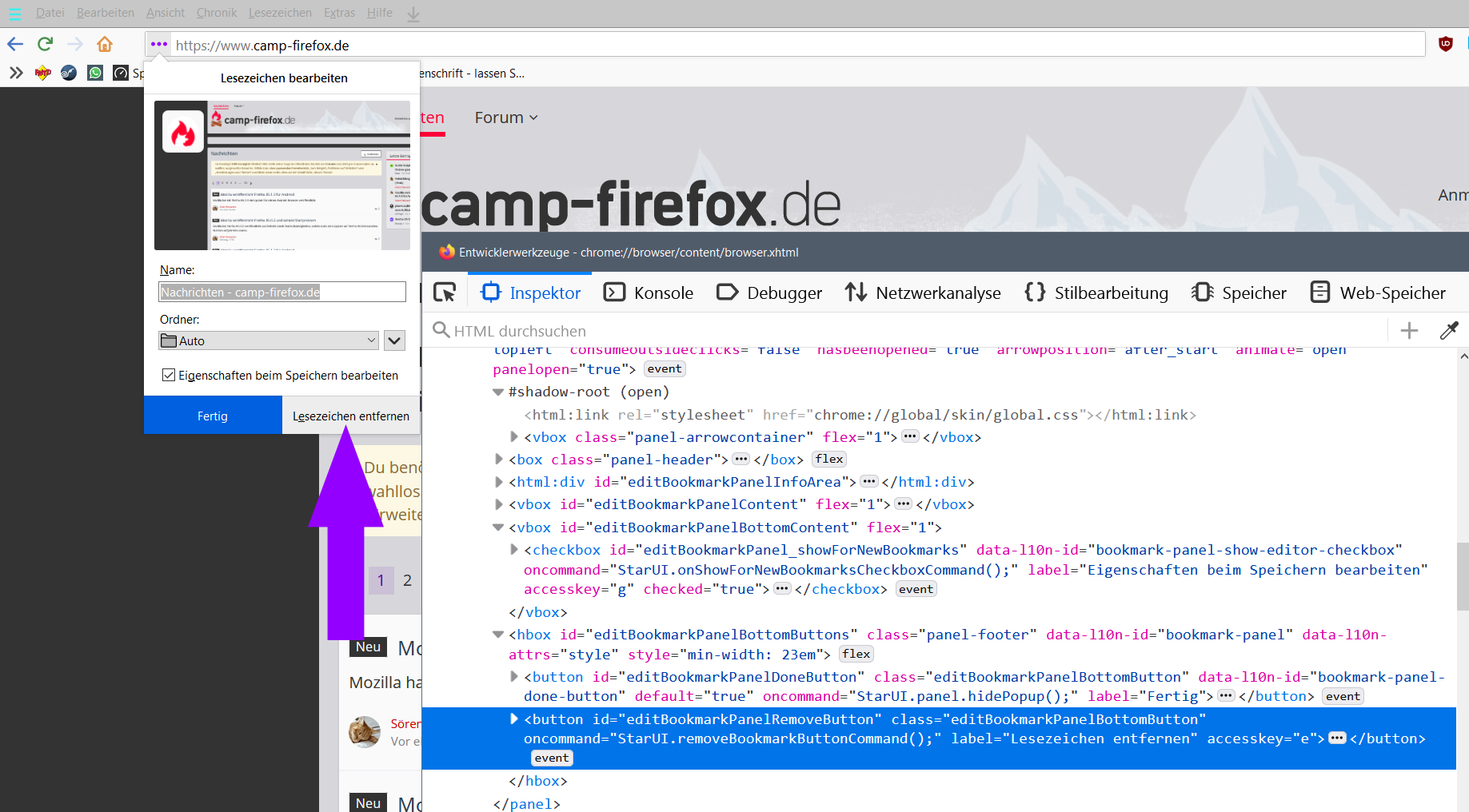Click the plus icon to create new node
The image size is (1469, 812).
(1409, 330)
